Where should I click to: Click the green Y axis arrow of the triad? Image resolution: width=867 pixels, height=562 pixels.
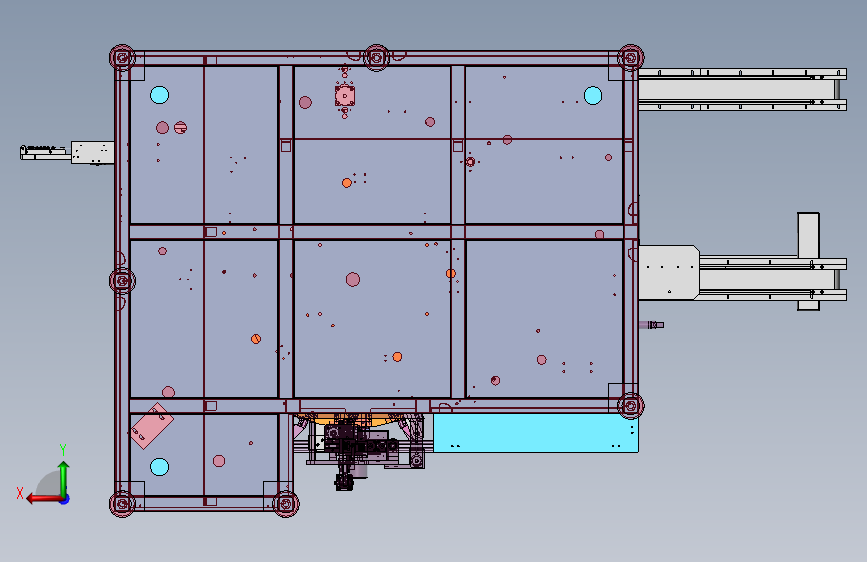click(x=64, y=478)
